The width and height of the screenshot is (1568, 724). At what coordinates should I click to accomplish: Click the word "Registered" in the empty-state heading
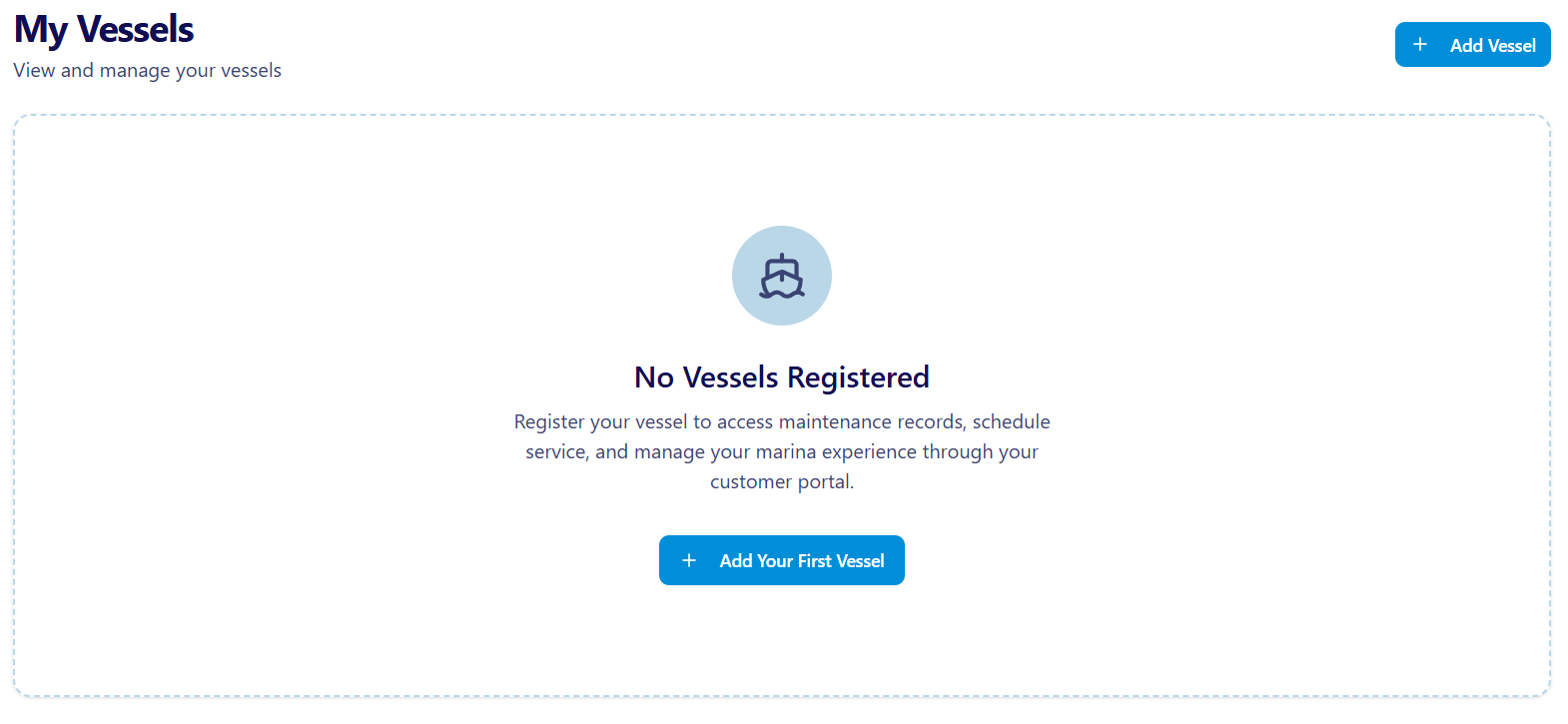point(858,377)
